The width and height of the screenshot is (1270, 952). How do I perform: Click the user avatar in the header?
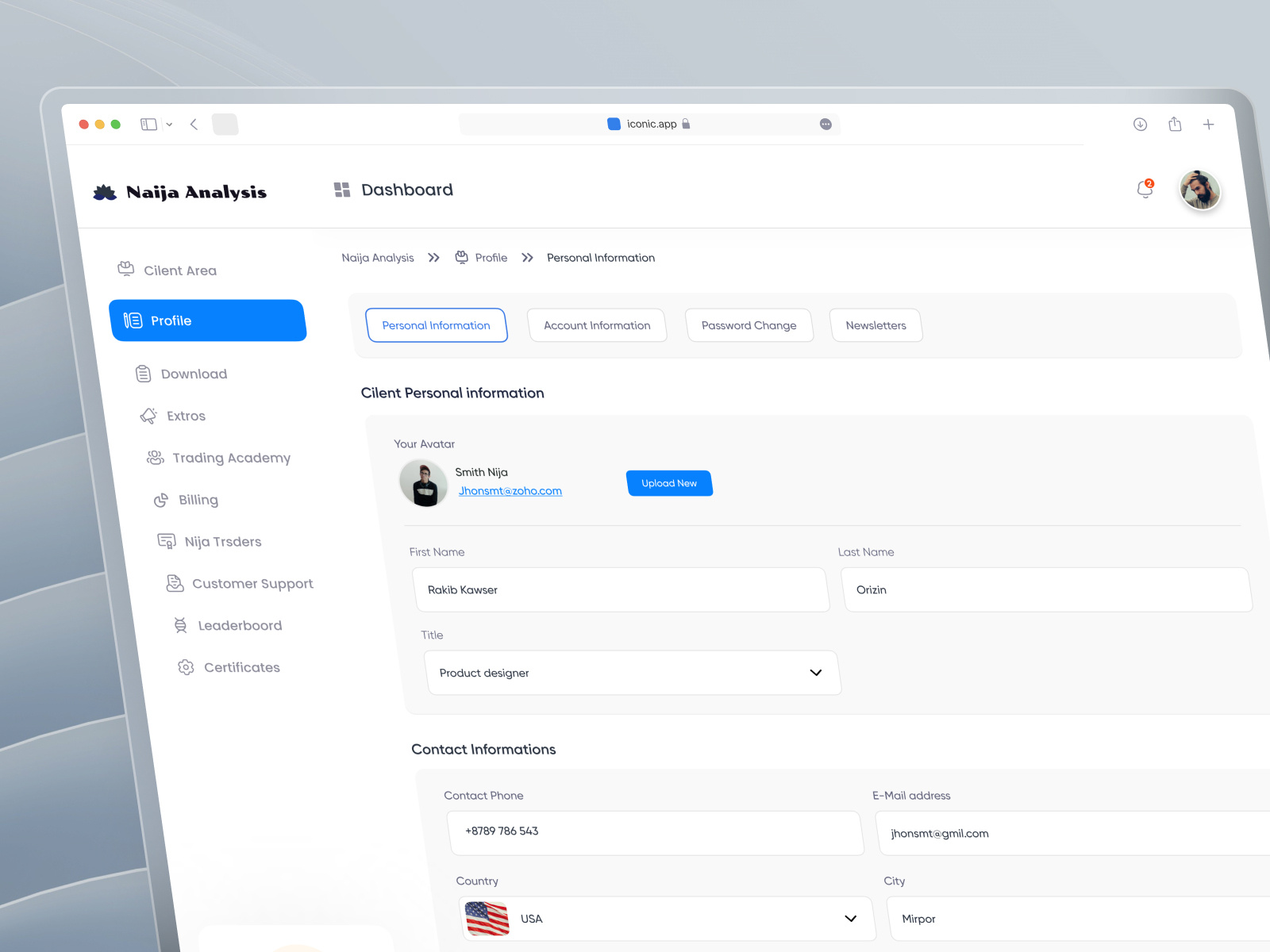[1201, 190]
